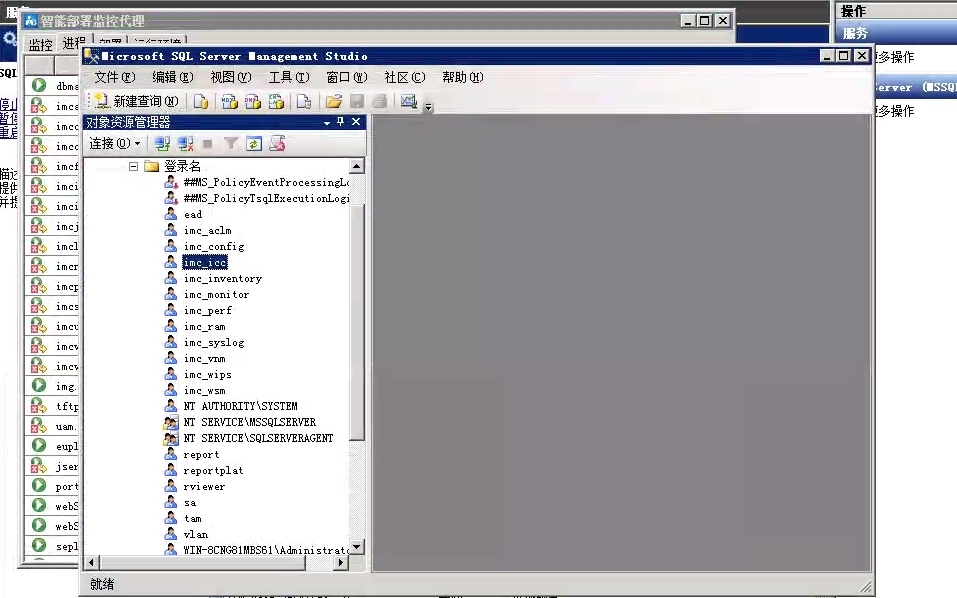957x598 pixels.
Task: Click the script with red mark icon
Action: coord(277,144)
